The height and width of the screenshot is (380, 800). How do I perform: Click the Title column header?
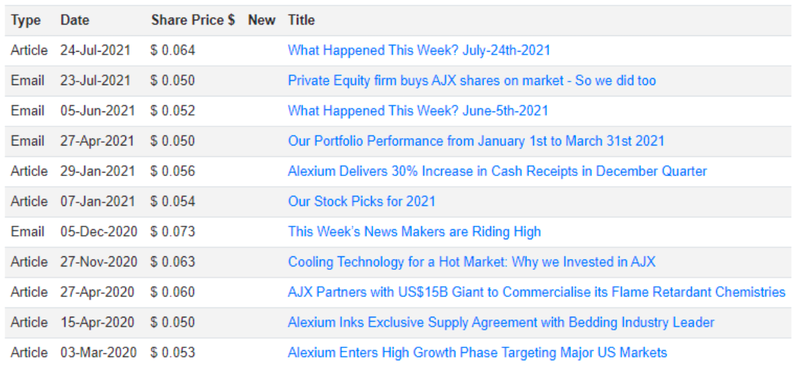[301, 20]
